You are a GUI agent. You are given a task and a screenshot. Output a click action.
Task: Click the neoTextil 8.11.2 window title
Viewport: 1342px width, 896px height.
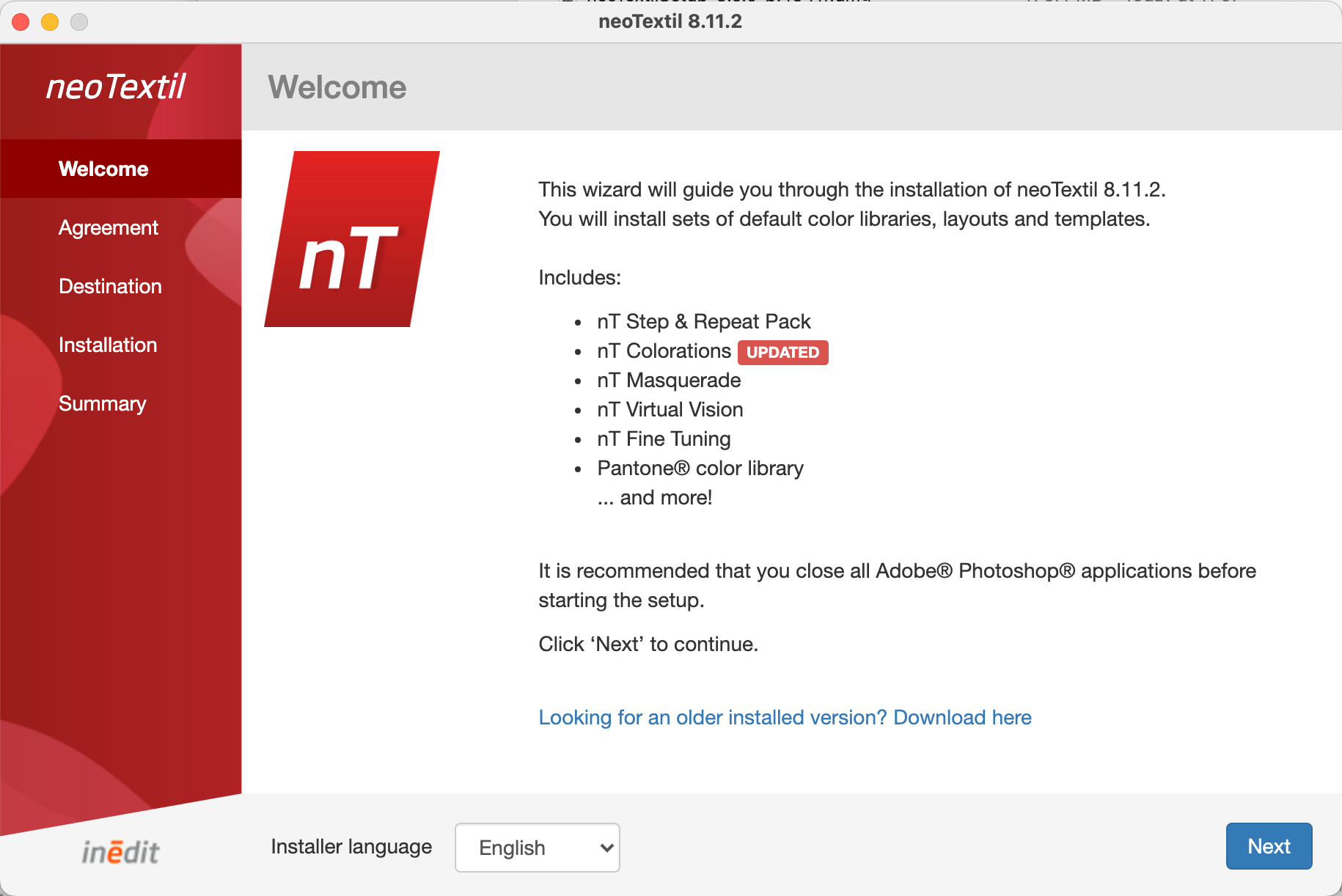(x=670, y=21)
